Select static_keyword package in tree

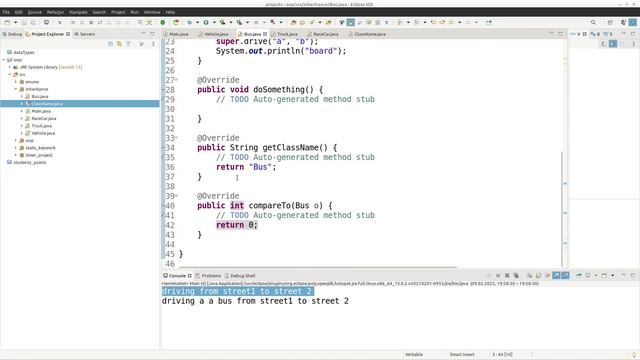coord(40,148)
